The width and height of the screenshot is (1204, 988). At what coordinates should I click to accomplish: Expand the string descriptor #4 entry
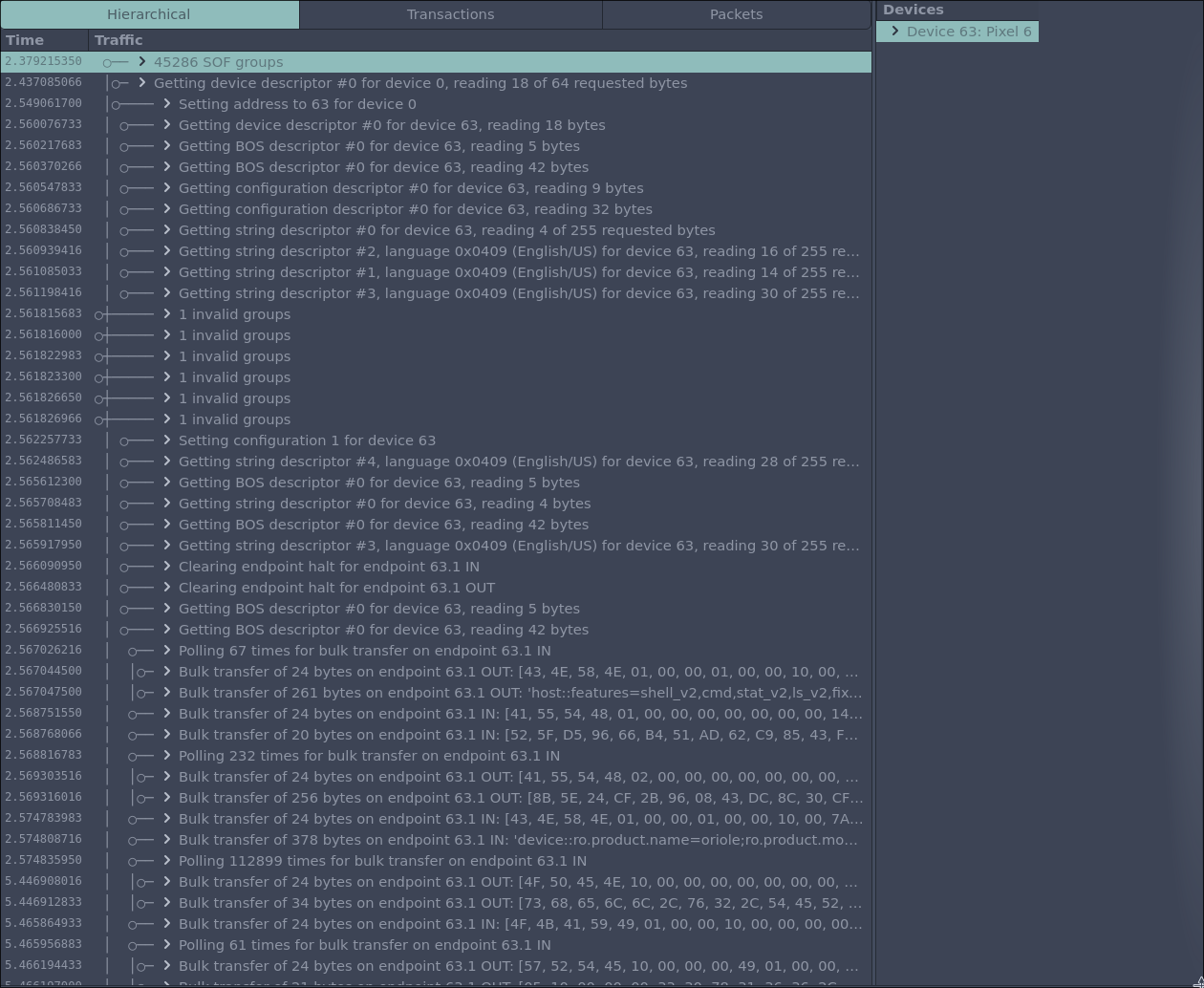pyautogui.click(x=166, y=461)
